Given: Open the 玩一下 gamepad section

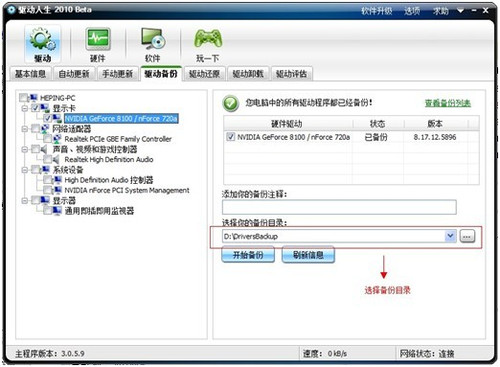Looking at the screenshot, I should point(208,45).
